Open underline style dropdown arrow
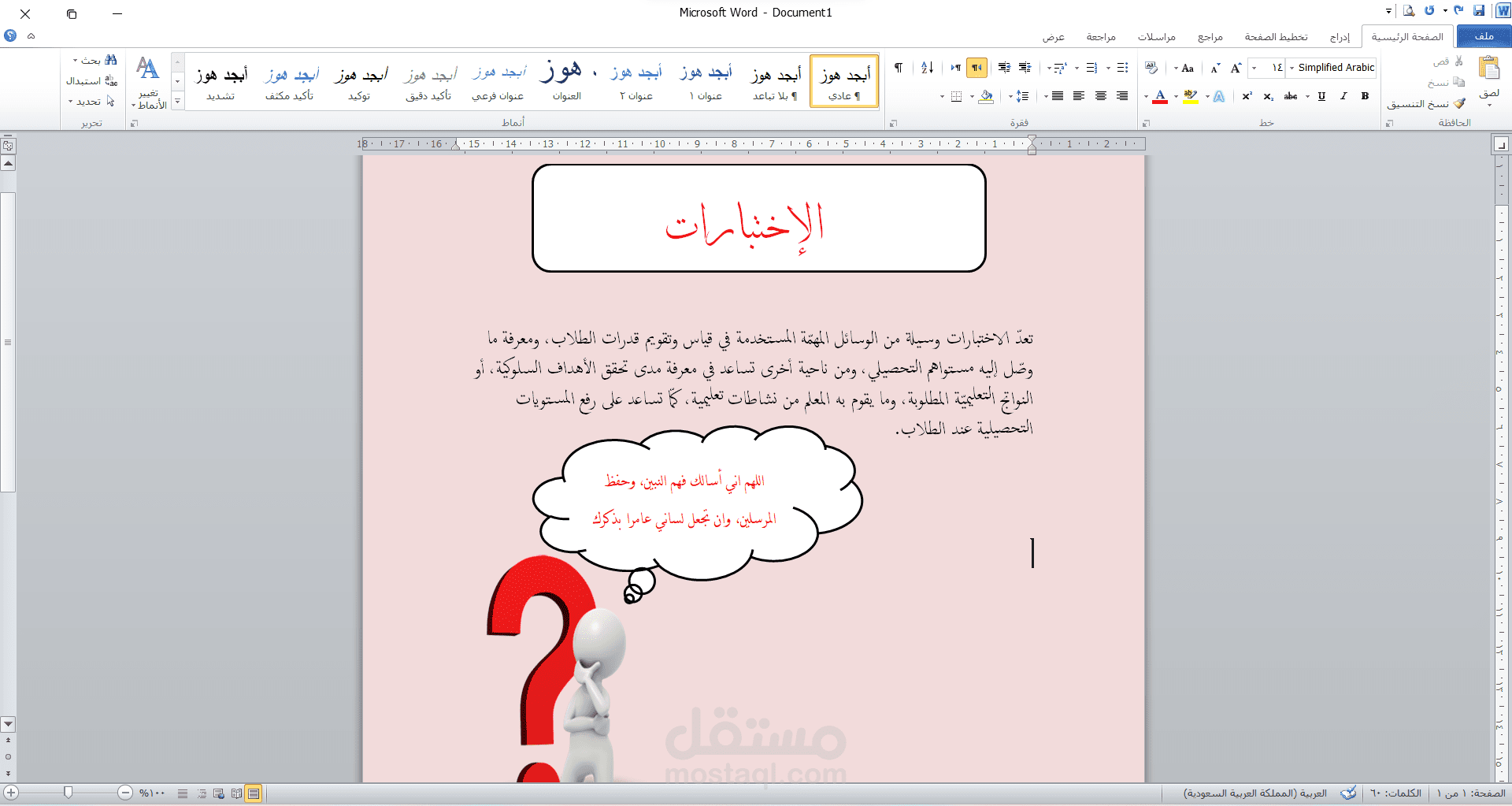 tap(1307, 96)
